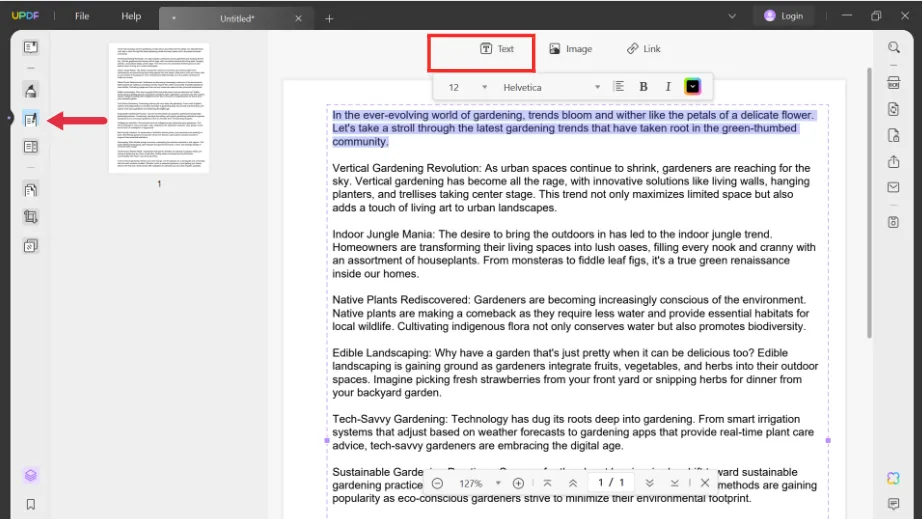Open the Page Tools icon in sidebar
Screen dimensions: 922x519
tap(31, 190)
